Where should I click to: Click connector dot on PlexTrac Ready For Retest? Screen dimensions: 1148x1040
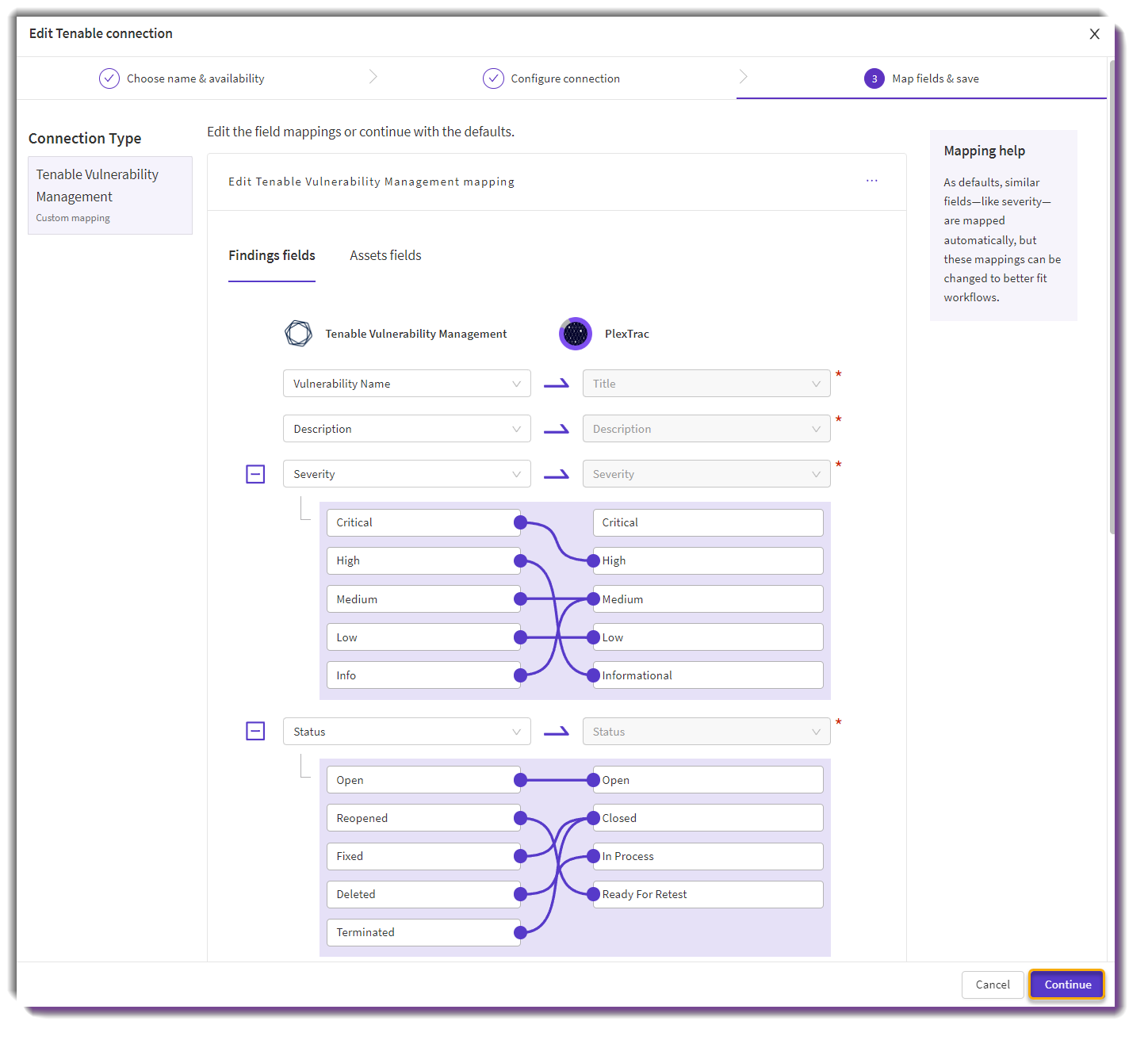(x=593, y=894)
